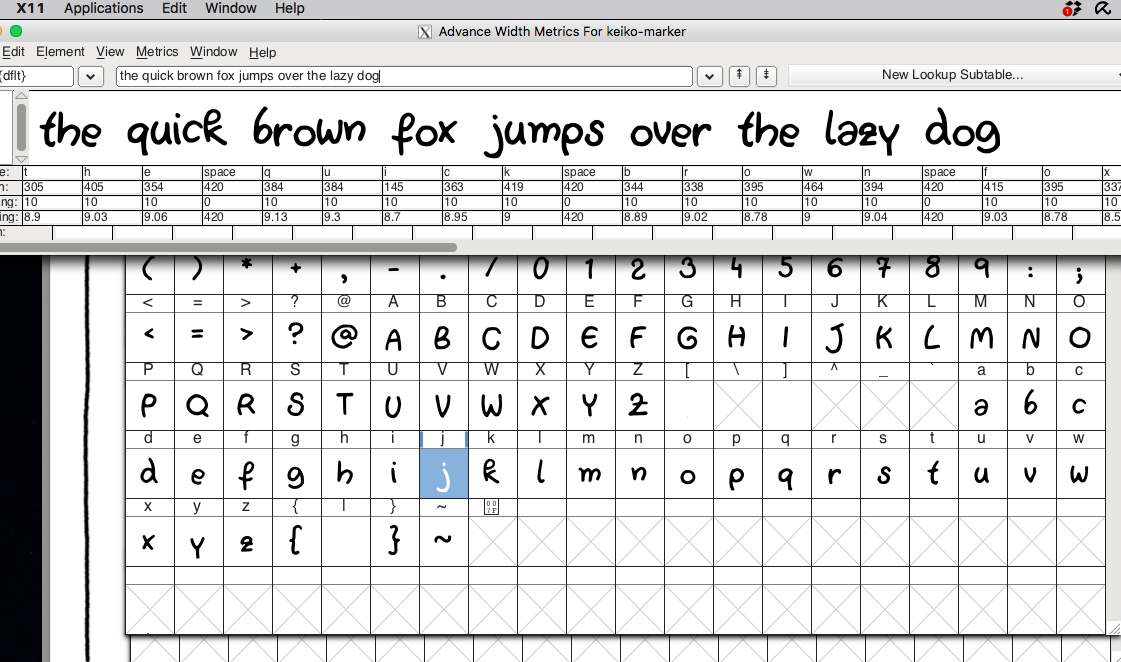
Task: Click the metrics table horizontal scrollbar
Action: coord(227,247)
